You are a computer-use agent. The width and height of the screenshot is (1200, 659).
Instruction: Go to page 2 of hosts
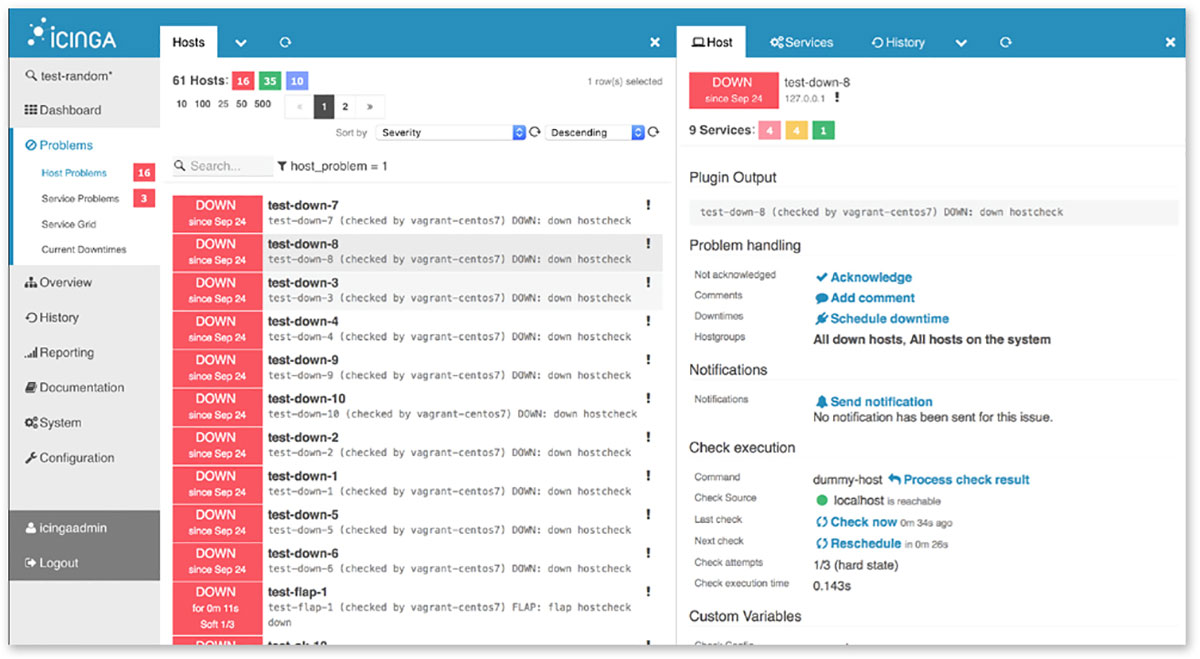click(345, 106)
